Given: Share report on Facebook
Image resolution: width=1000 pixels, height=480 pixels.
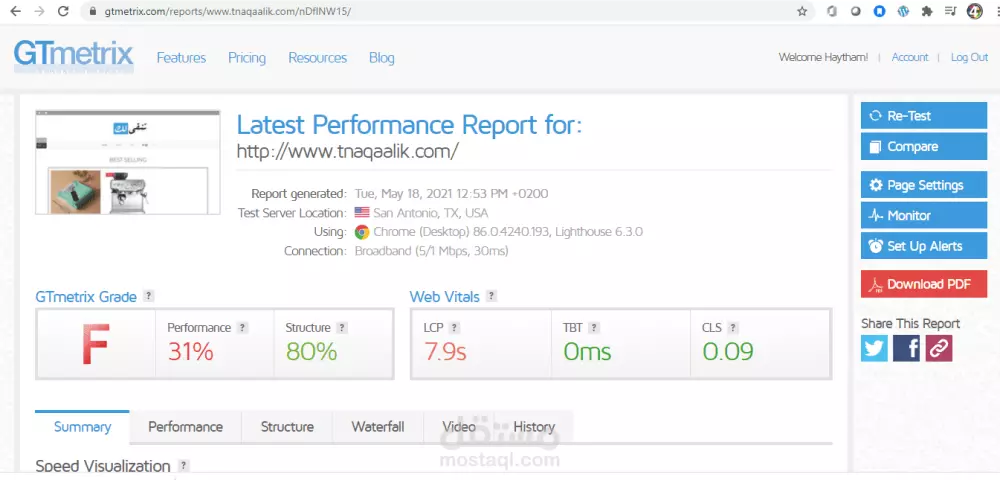Looking at the screenshot, I should (906, 349).
